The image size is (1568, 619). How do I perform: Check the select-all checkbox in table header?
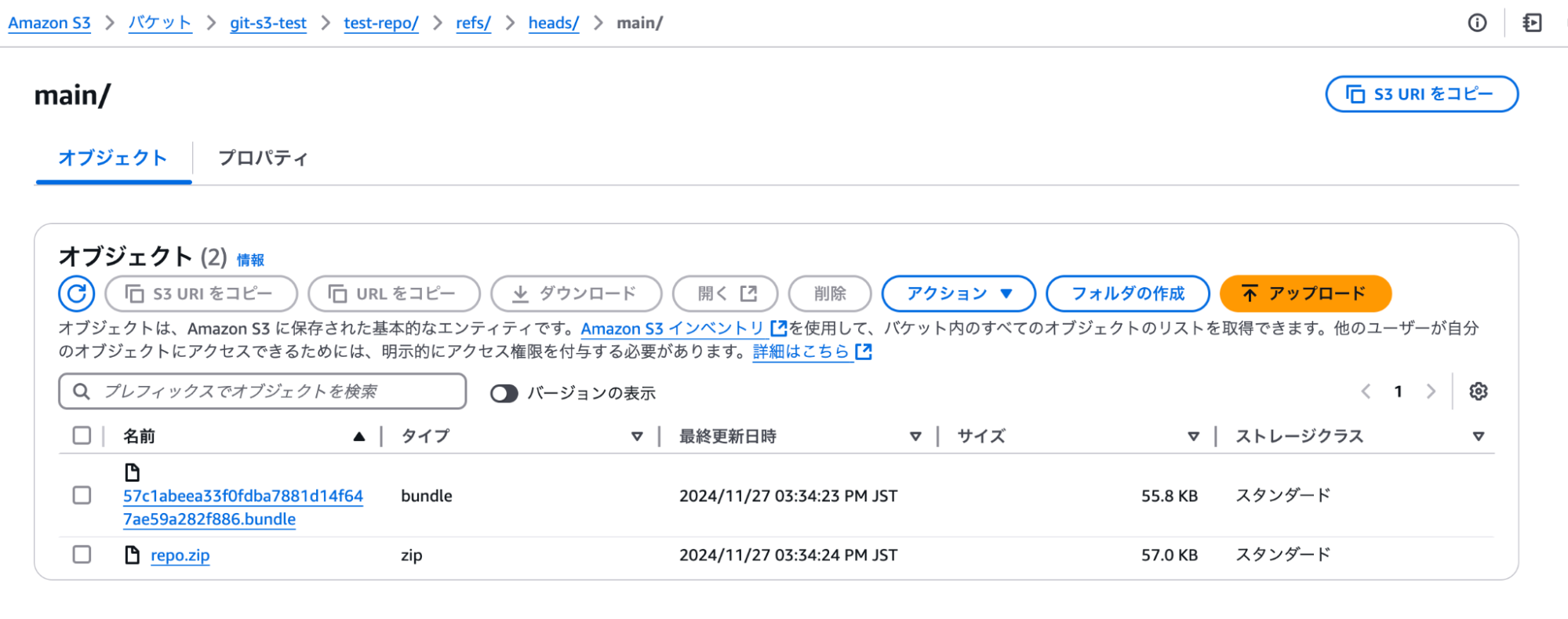[82, 435]
